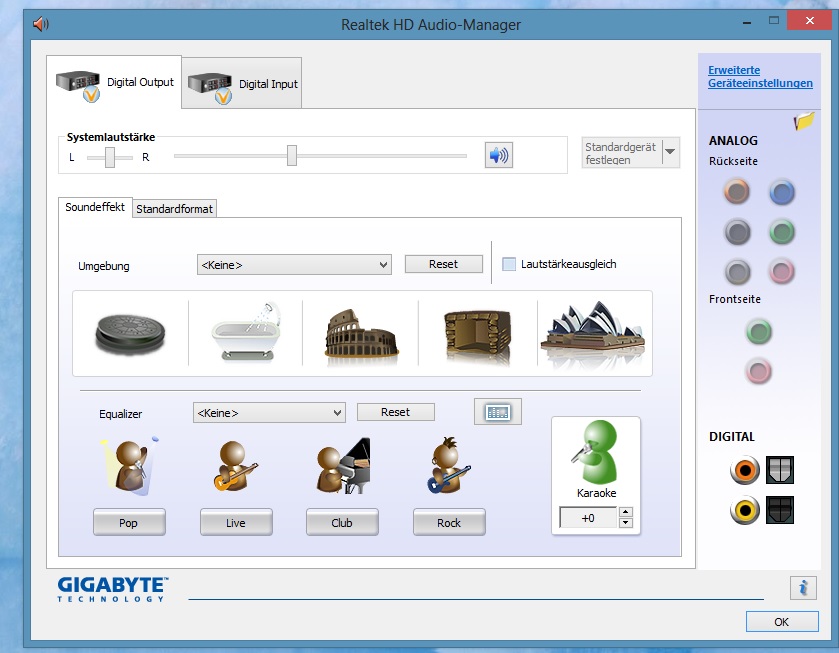
Task: Select the Colosseum environment icon
Action: tap(361, 334)
